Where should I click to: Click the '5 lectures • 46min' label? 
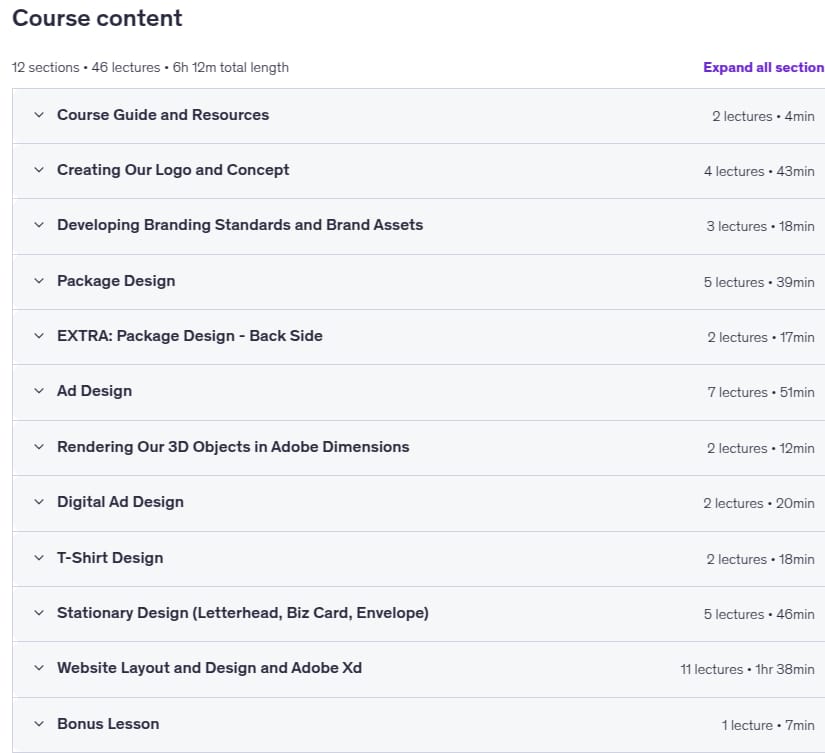[x=759, y=614]
